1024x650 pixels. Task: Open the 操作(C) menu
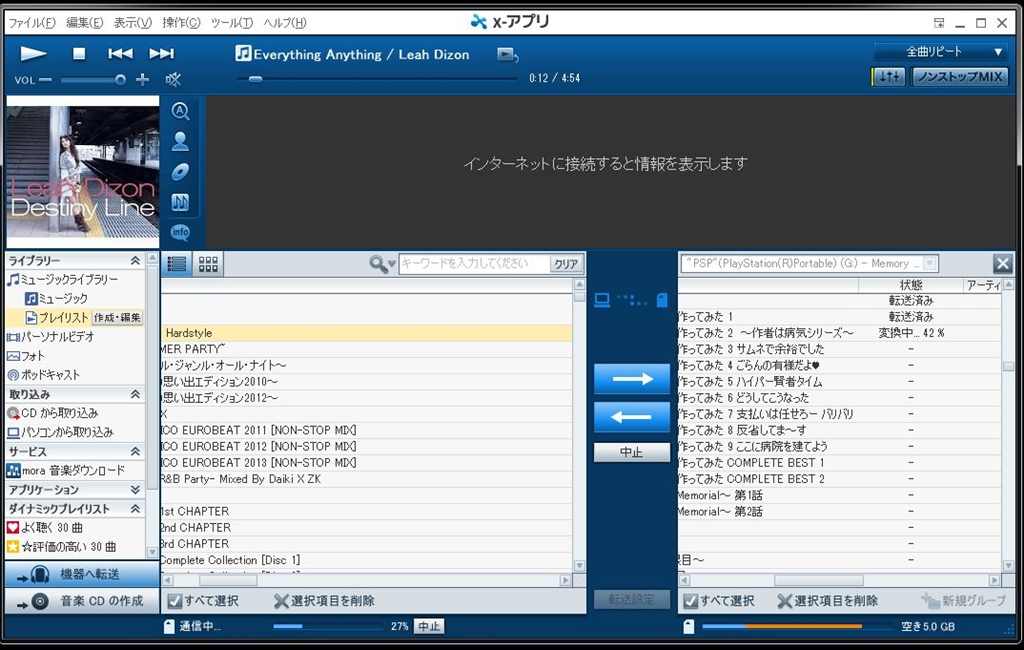tap(181, 23)
